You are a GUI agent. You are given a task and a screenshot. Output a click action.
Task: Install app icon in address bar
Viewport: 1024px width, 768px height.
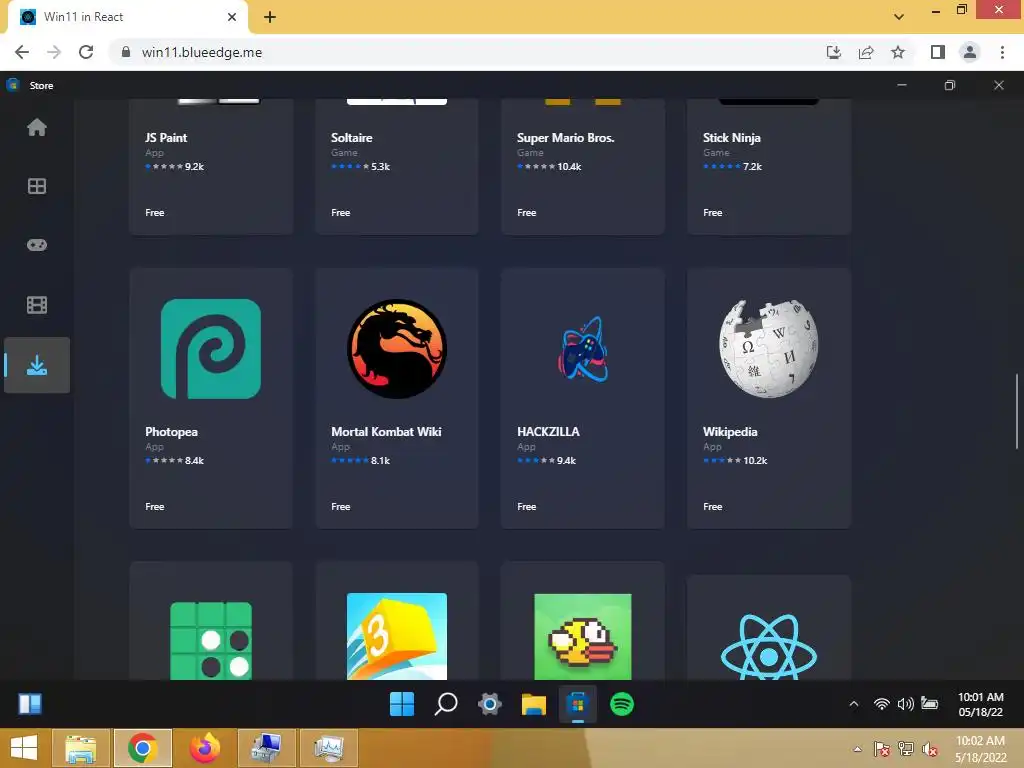click(x=834, y=52)
